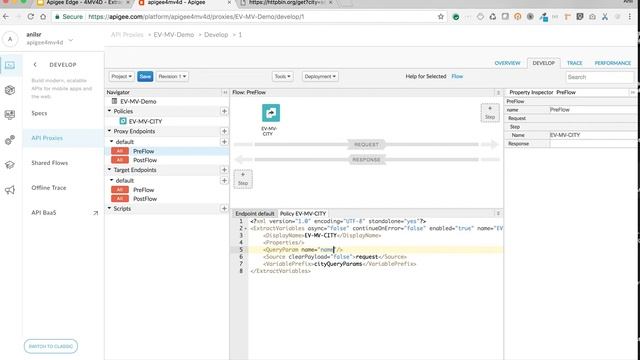Screen dimensions: 640x360
Task: Open the megaphone announcements icon
Action: point(10,190)
